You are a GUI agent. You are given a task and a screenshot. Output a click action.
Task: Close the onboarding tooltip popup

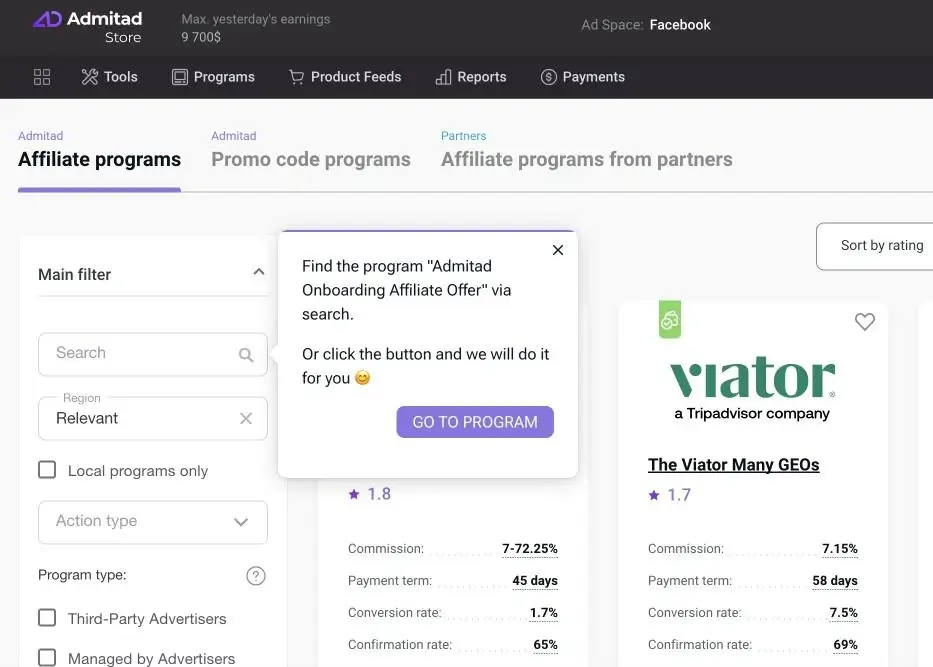(558, 250)
